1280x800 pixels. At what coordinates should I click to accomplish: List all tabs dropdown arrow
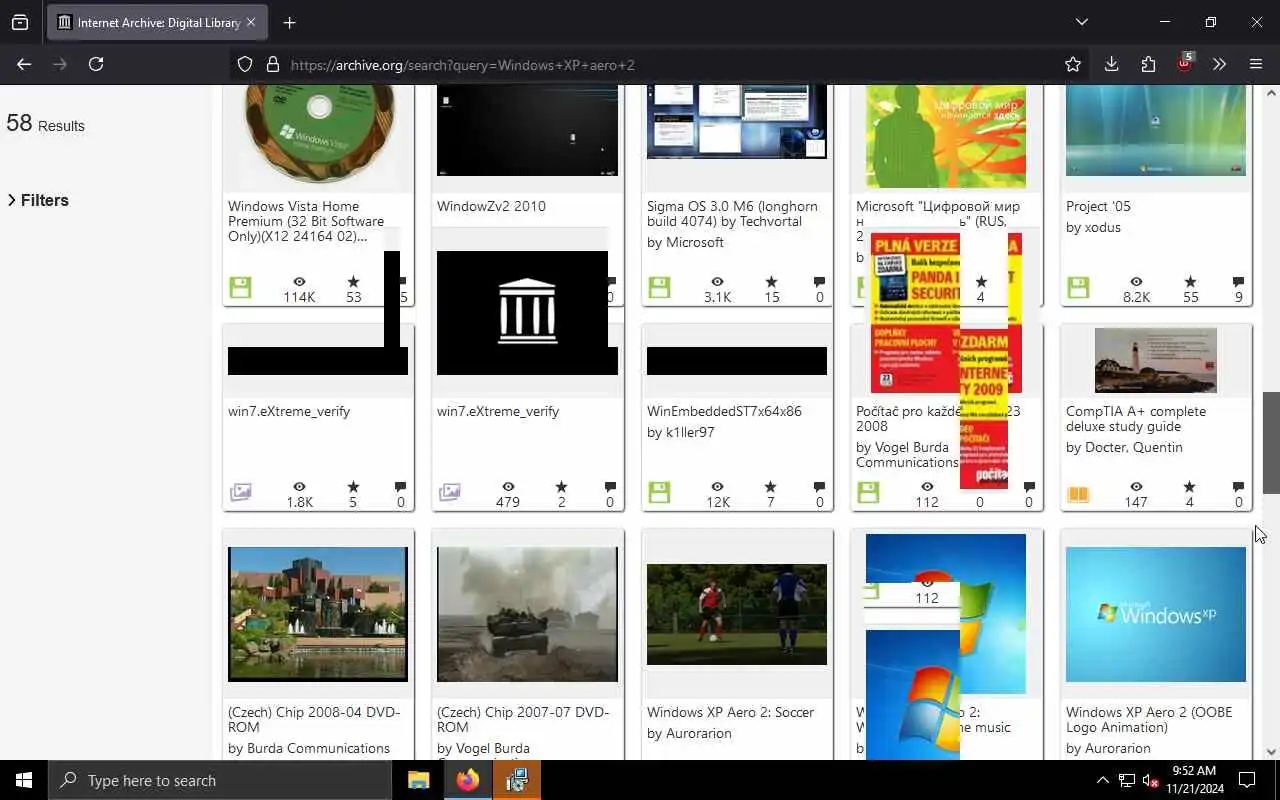(x=1081, y=22)
